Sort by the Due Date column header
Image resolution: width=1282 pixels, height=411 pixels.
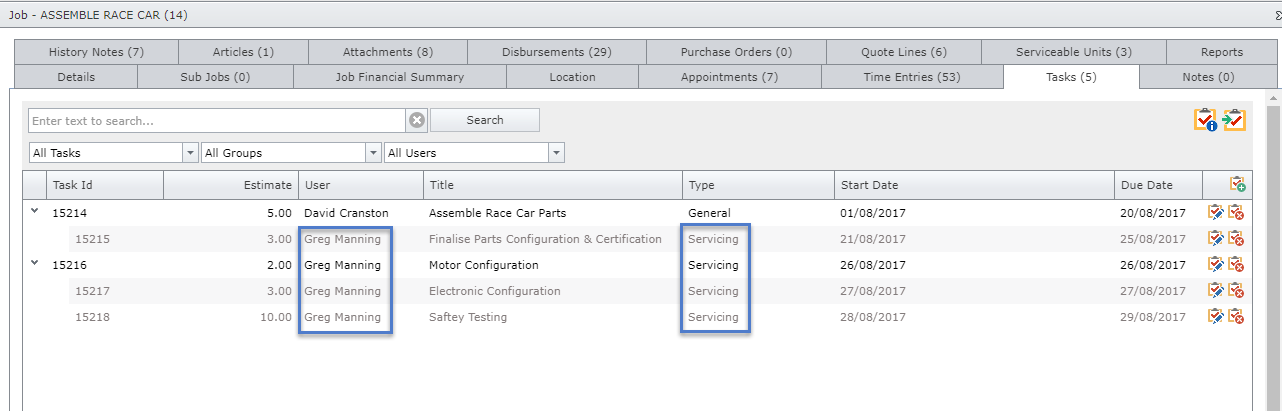coord(1146,185)
